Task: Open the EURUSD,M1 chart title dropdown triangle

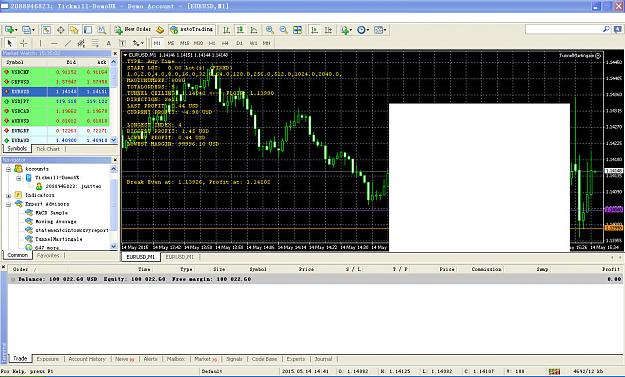Action: [x=125, y=55]
